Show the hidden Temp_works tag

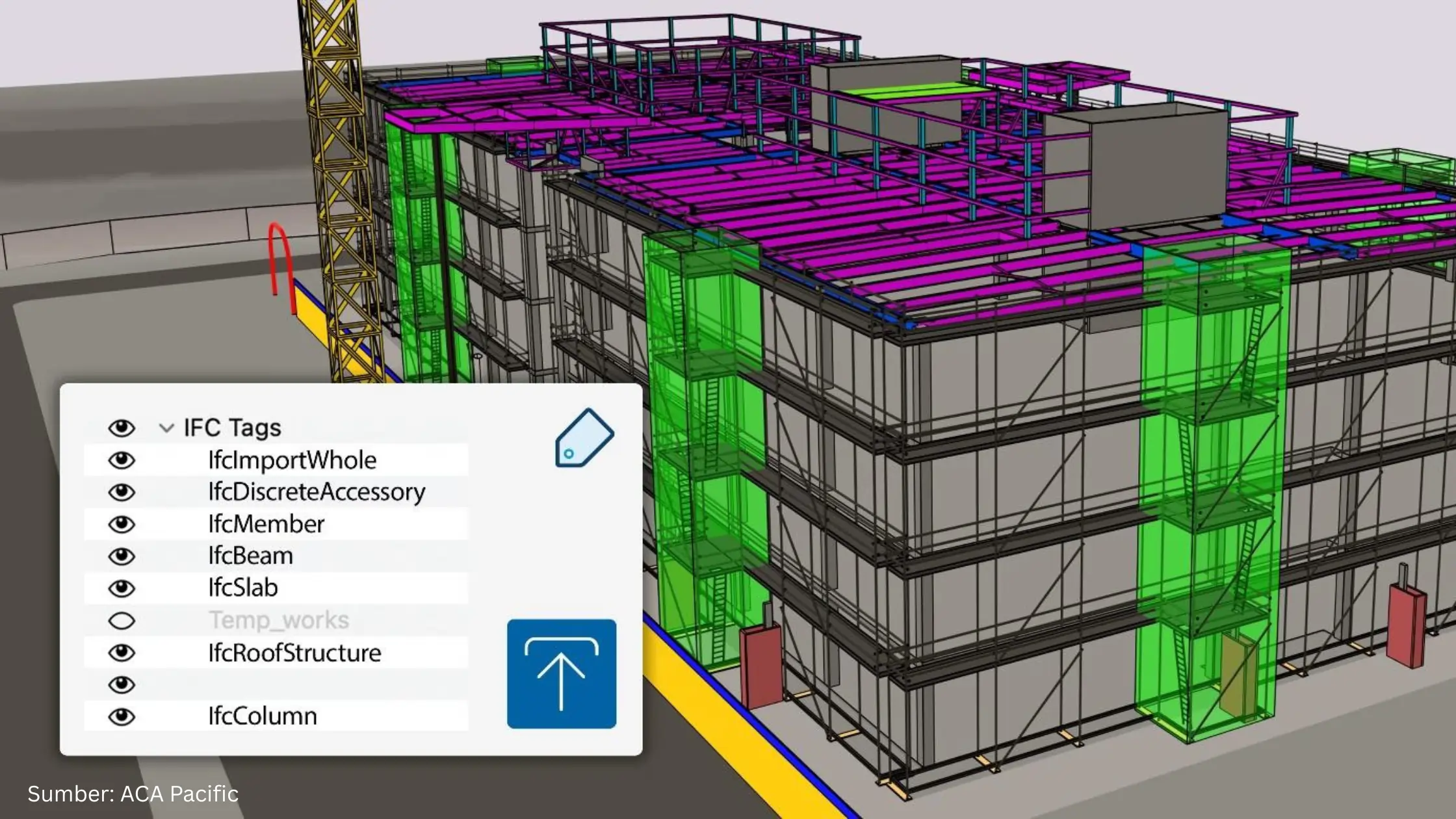click(122, 621)
